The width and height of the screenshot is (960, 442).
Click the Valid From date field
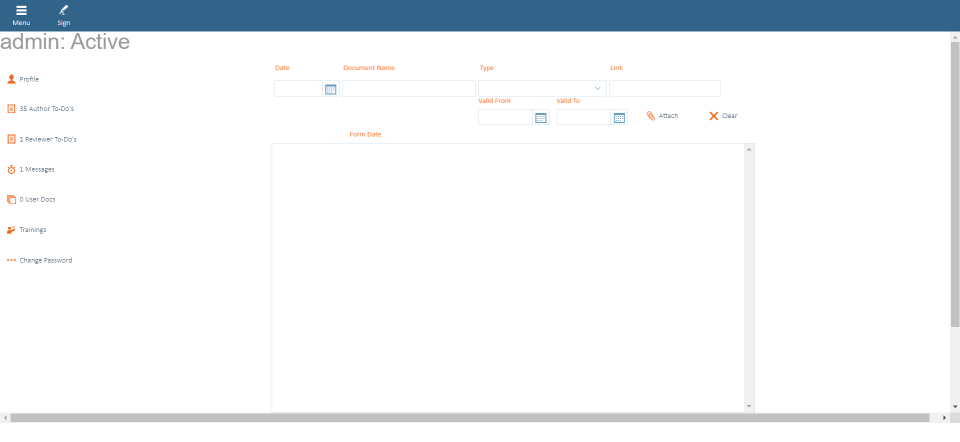(x=506, y=118)
